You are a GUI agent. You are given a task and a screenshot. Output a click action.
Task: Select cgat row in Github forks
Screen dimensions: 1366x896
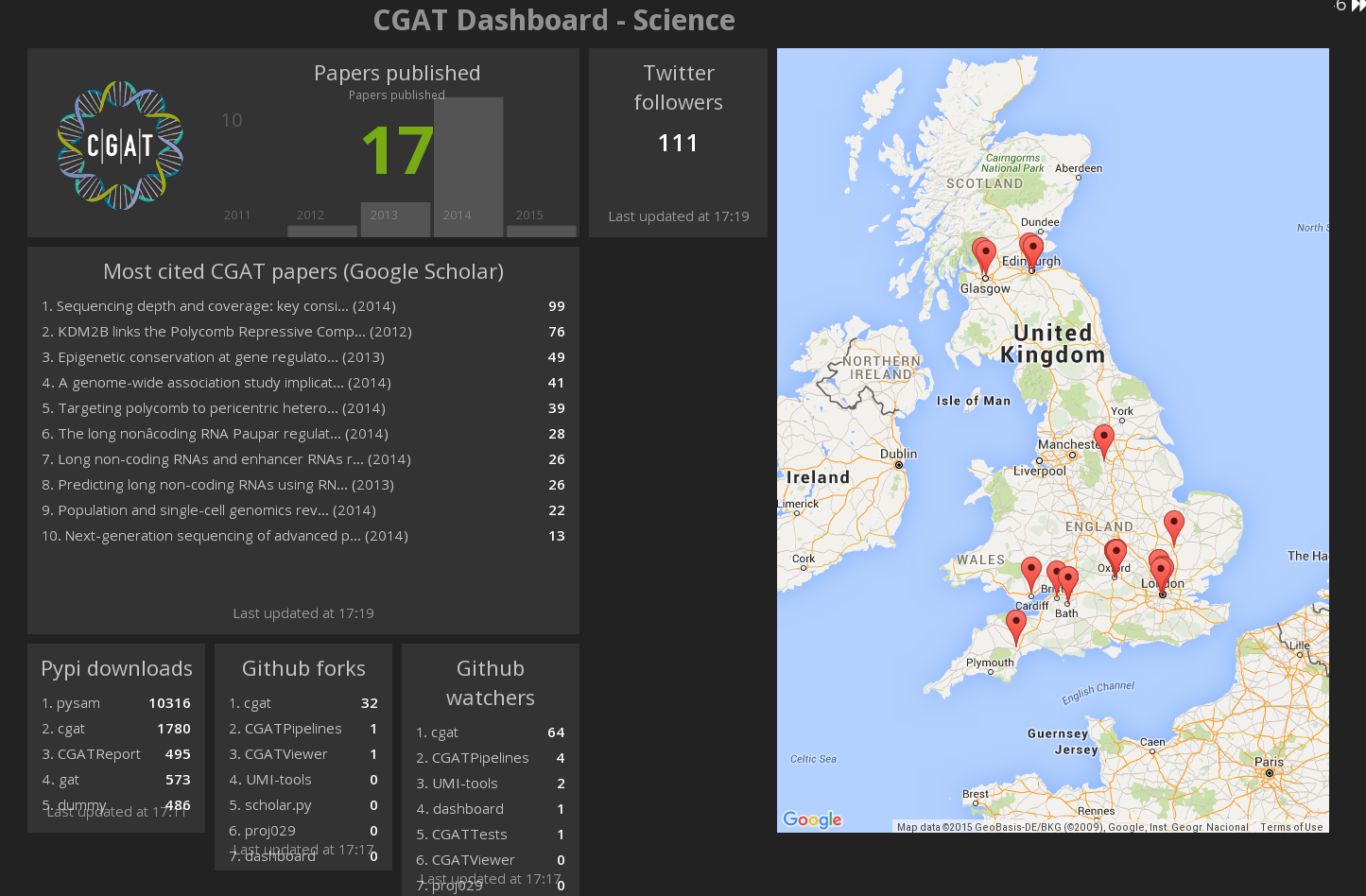303,703
